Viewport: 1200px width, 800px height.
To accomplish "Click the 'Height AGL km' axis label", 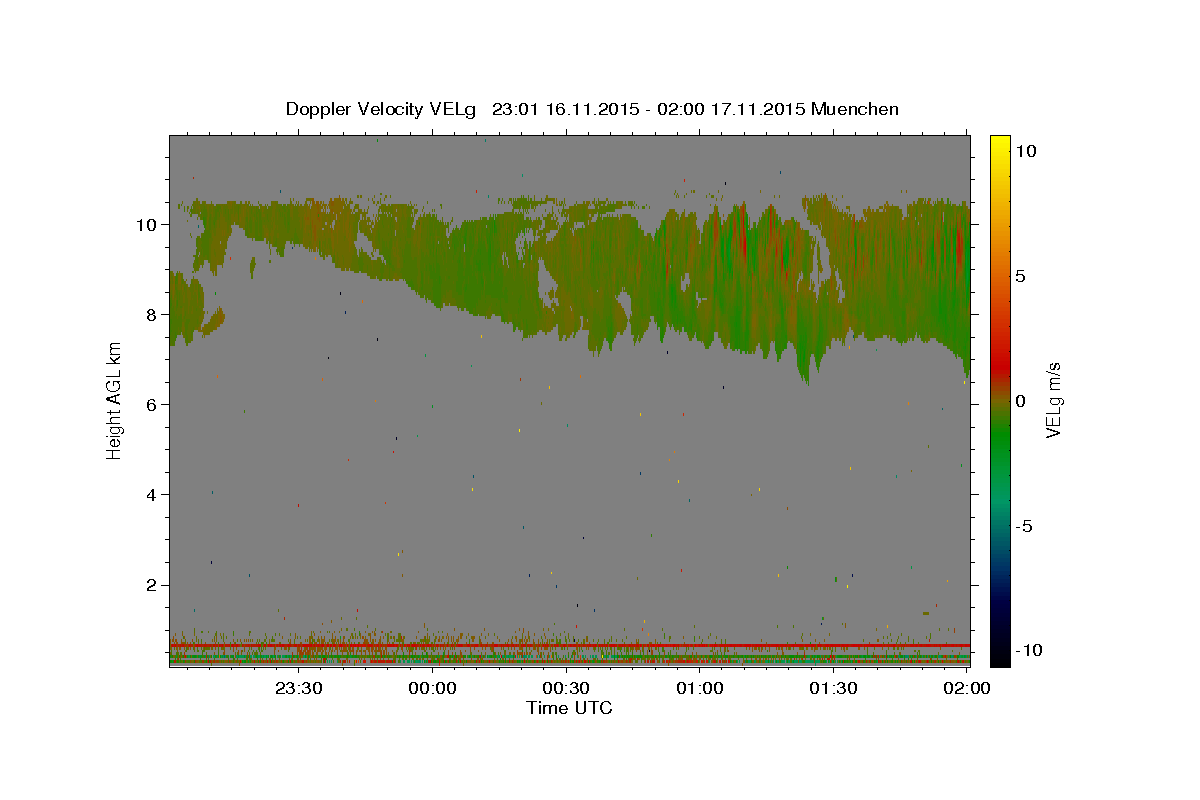I will pyautogui.click(x=114, y=401).
